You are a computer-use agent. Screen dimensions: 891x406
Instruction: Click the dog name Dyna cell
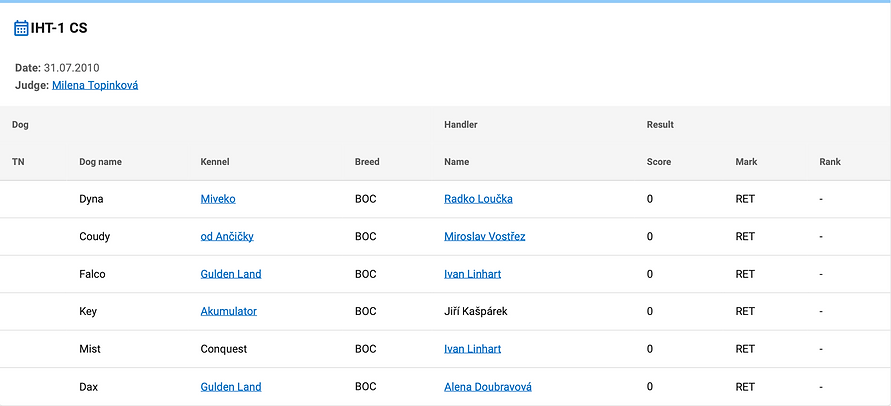point(91,199)
